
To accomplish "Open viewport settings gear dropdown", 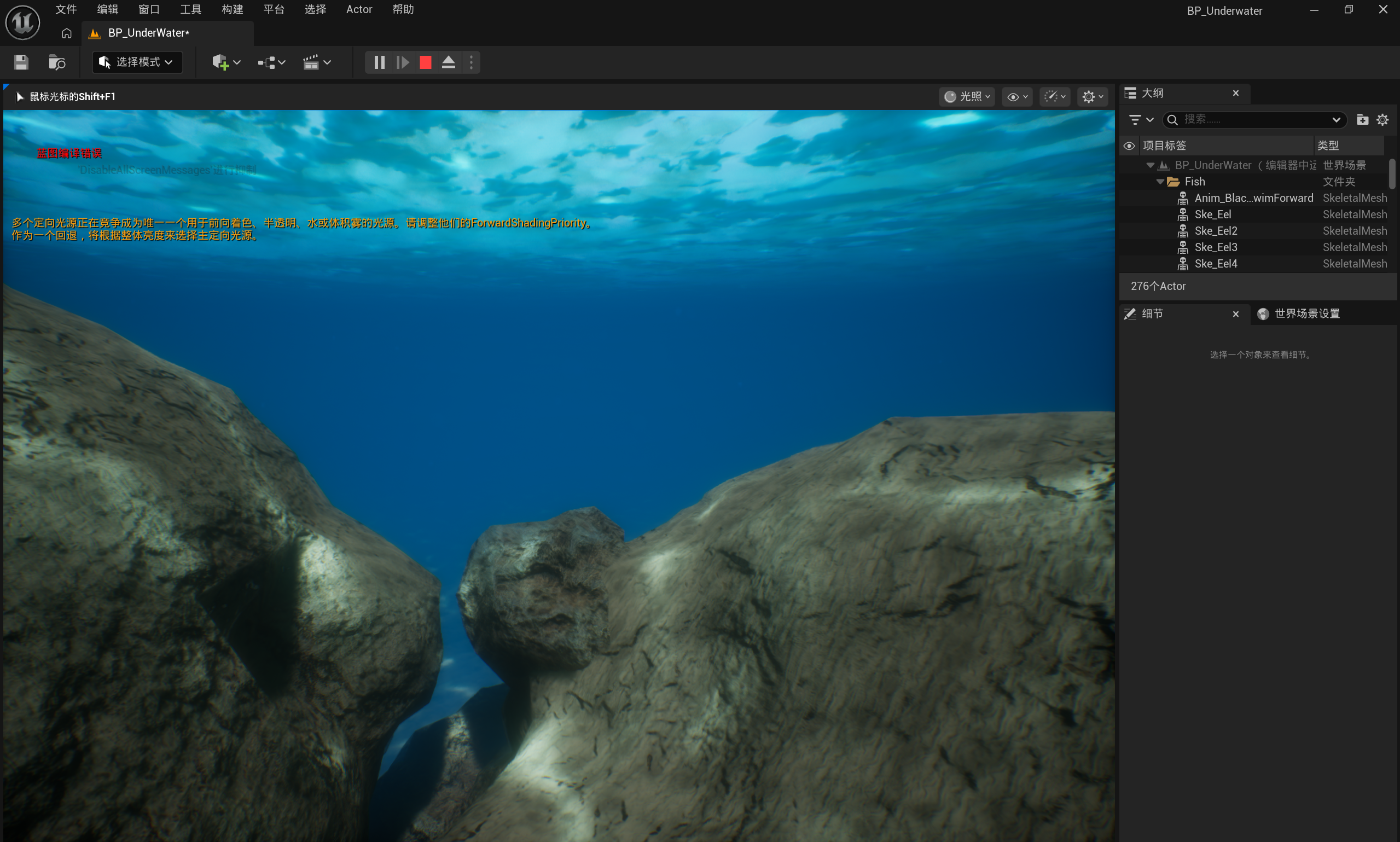I will point(1093,97).
